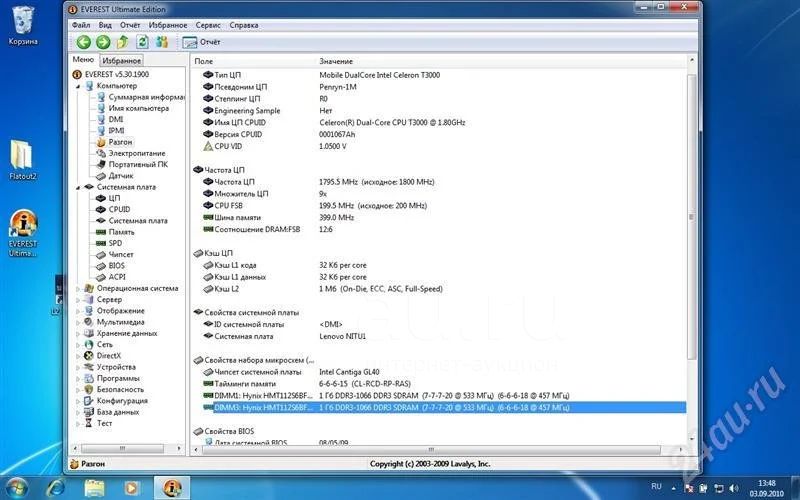Viewport: 800px width, 500px height.
Task: Open the Файл menu
Action: pyautogui.click(x=81, y=25)
